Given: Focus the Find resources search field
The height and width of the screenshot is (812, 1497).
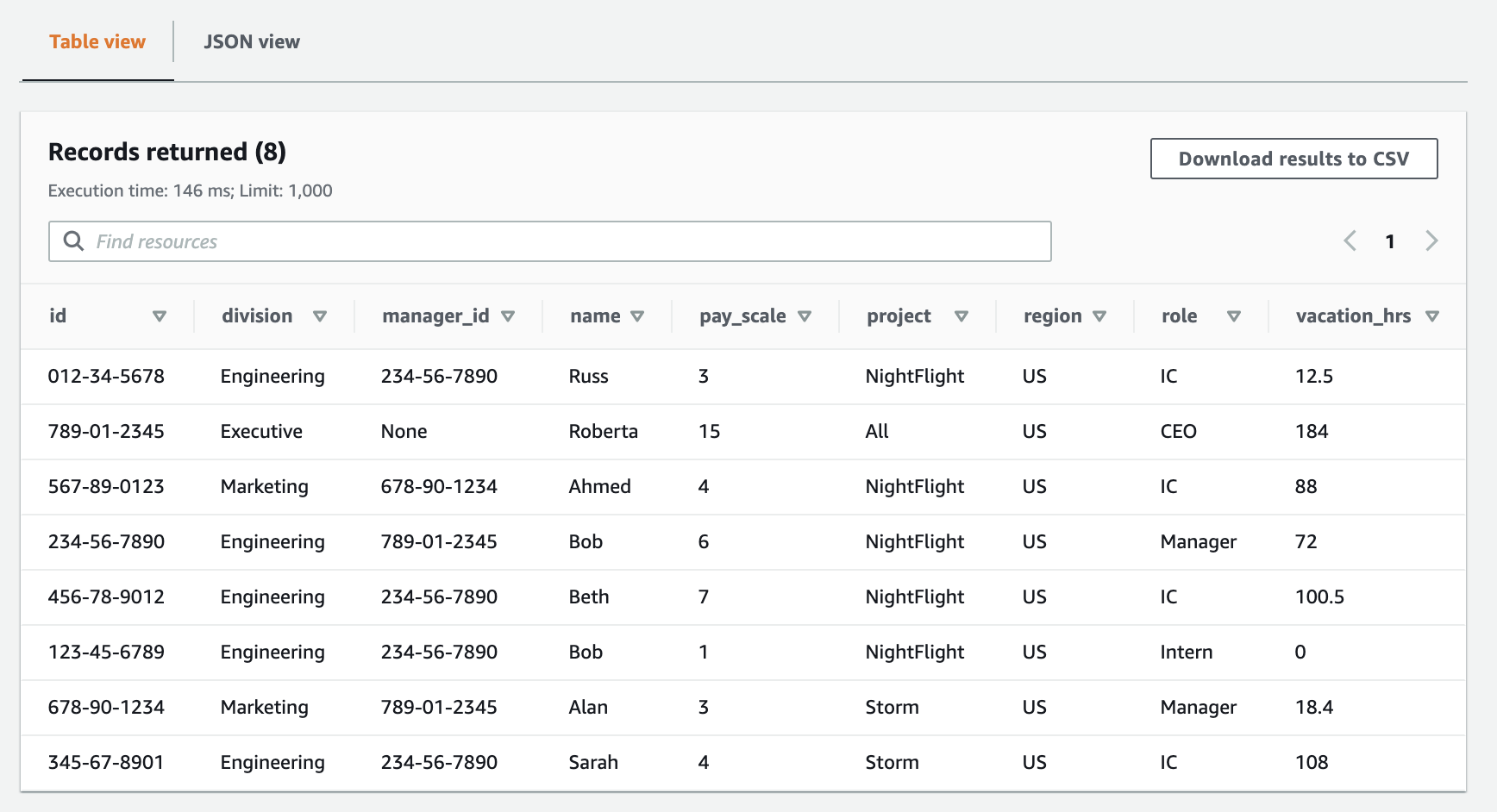Looking at the screenshot, I should point(550,241).
